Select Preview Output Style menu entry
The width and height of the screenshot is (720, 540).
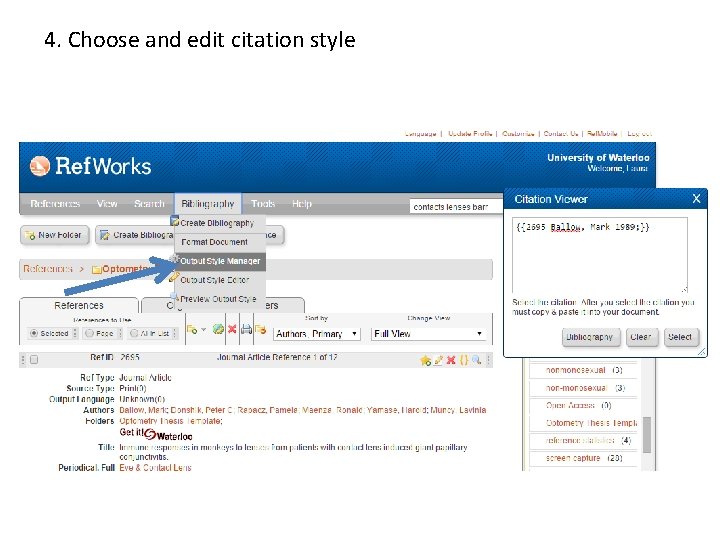tap(218, 299)
